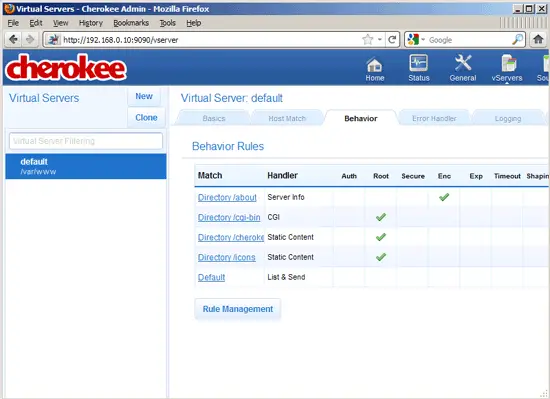
Task: Switch to the Error Handler tab
Action: (434, 119)
